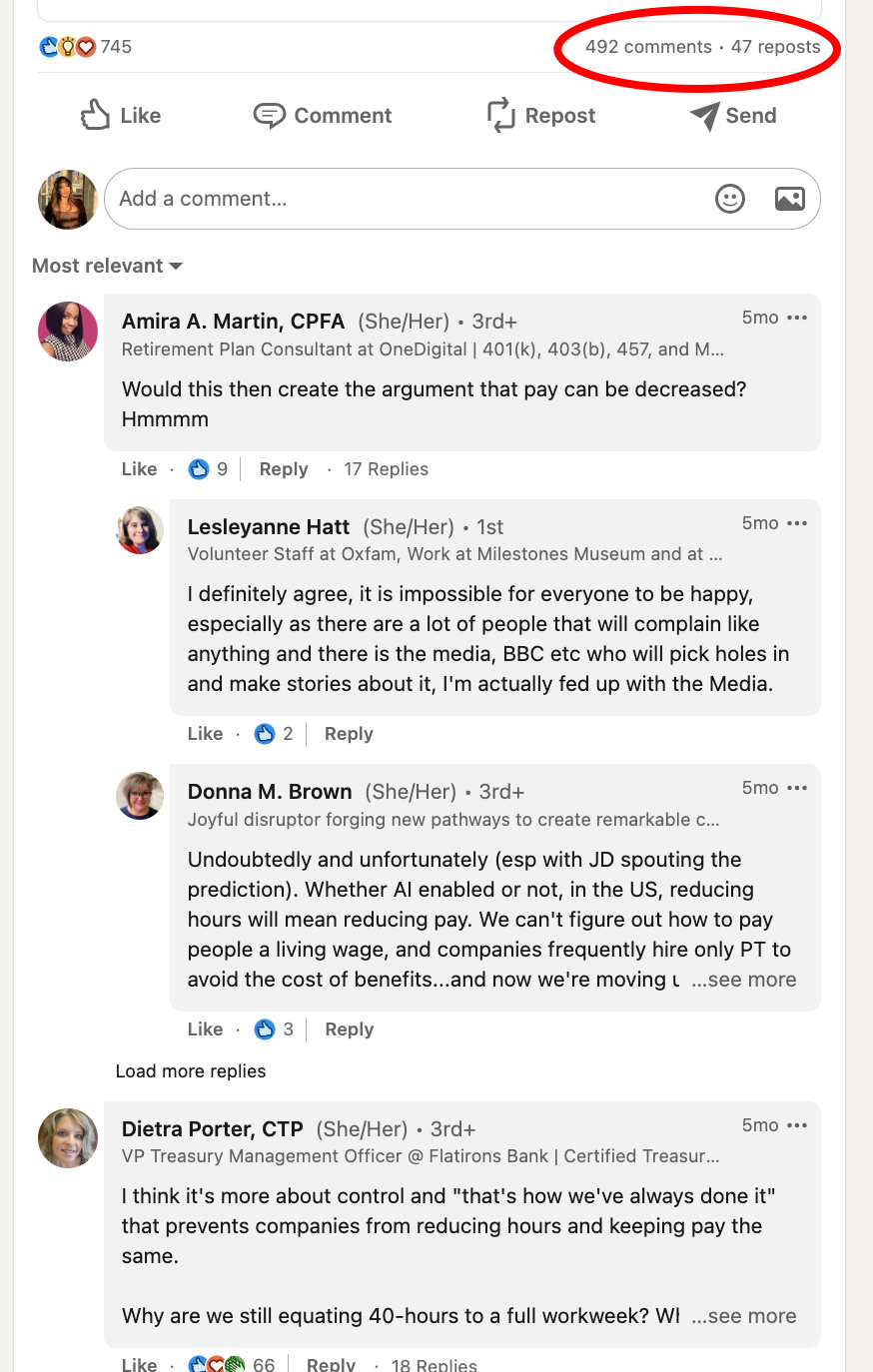Screen dimensions: 873x1372
Task: Open options menu on Dietra Porter's comment
Action: [x=797, y=1126]
